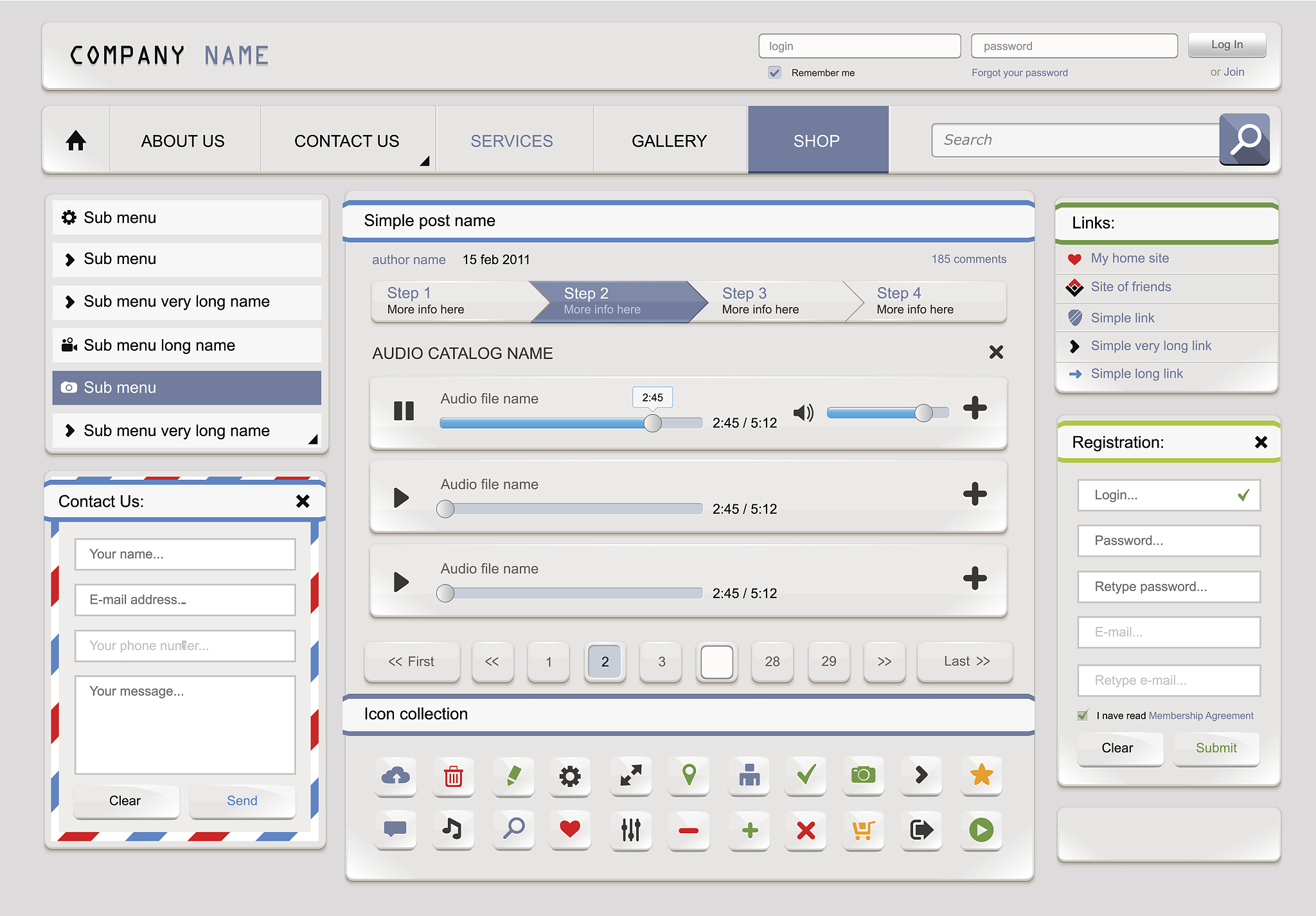Image resolution: width=1316 pixels, height=916 pixels.
Task: Open the Forgot your password link
Action: coord(1019,73)
